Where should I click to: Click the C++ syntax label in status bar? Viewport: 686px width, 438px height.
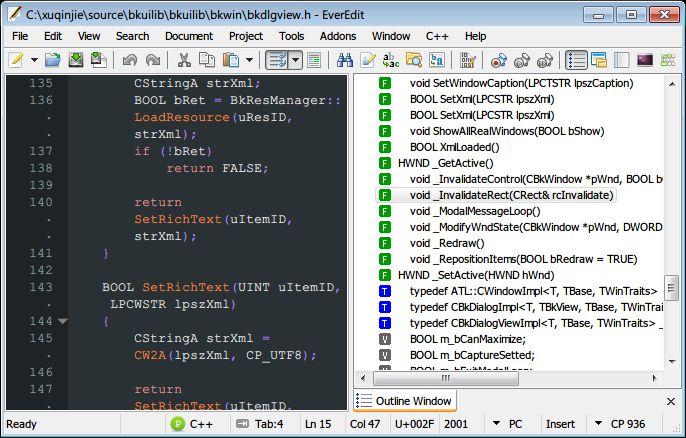(201, 424)
